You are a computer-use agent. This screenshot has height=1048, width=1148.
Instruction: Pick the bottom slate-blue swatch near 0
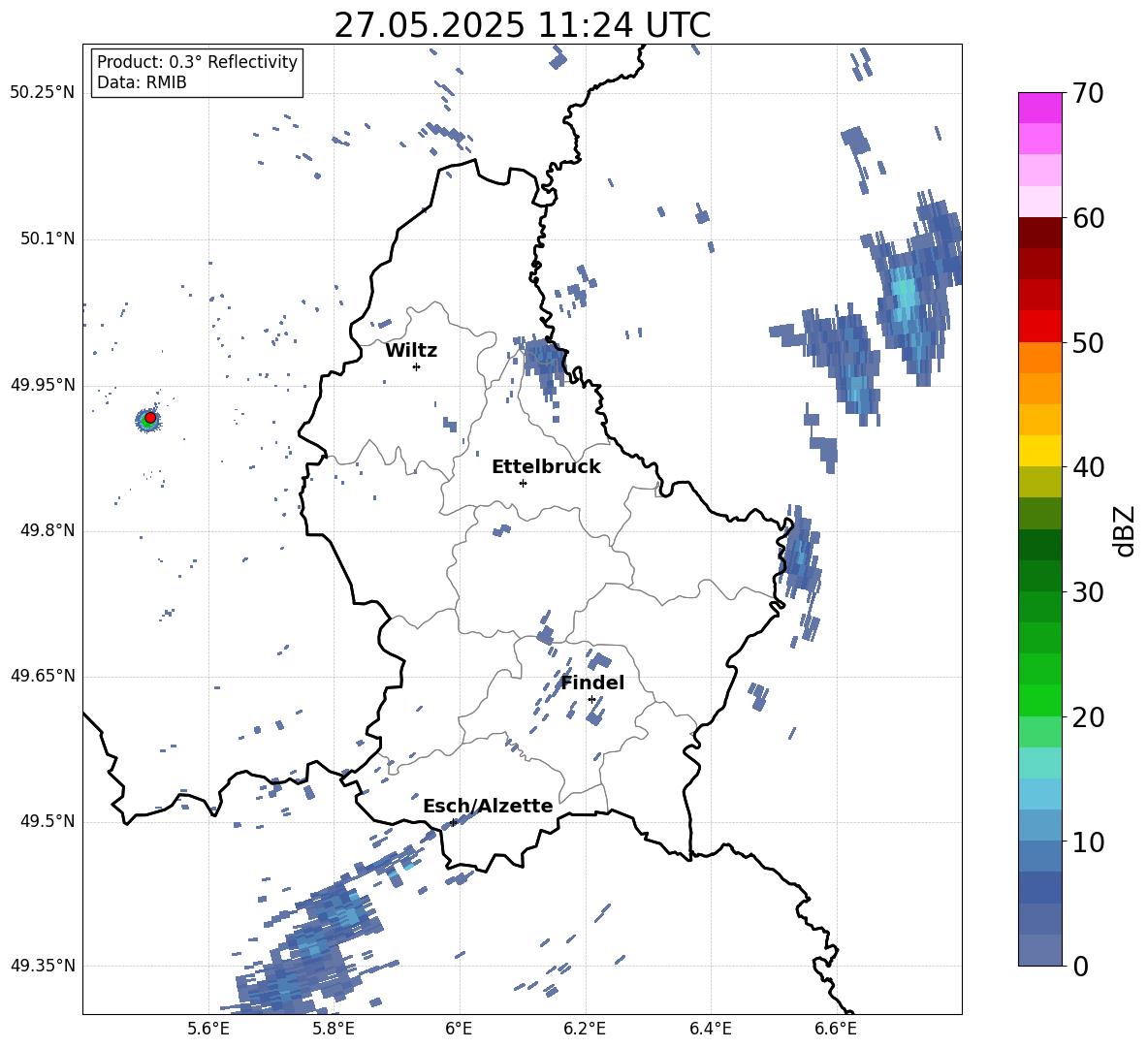point(1039,950)
